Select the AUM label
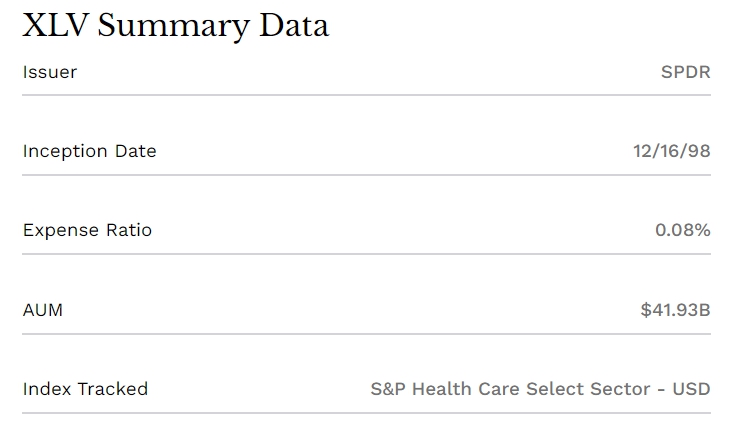 pos(43,310)
